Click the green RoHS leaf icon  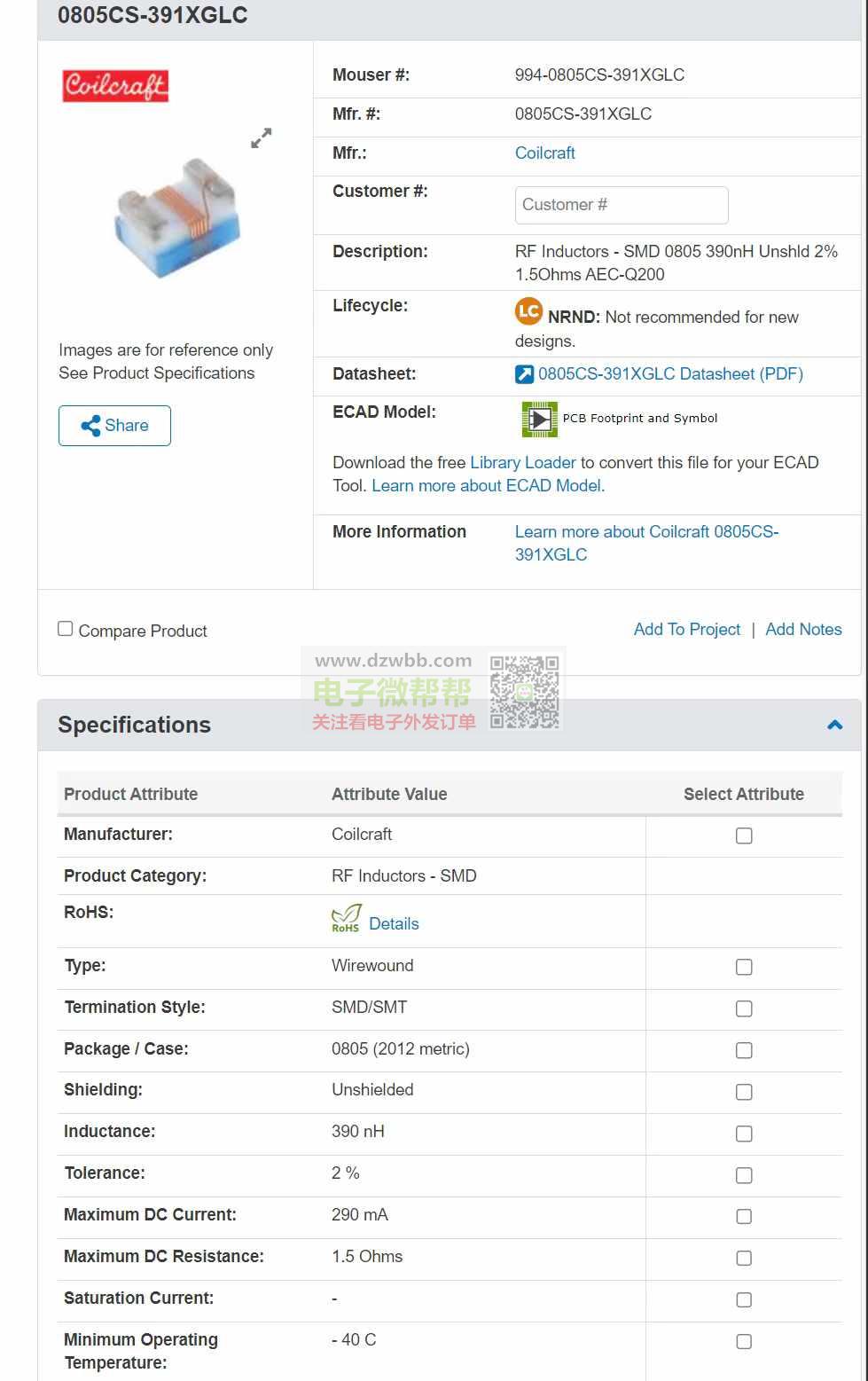click(346, 919)
